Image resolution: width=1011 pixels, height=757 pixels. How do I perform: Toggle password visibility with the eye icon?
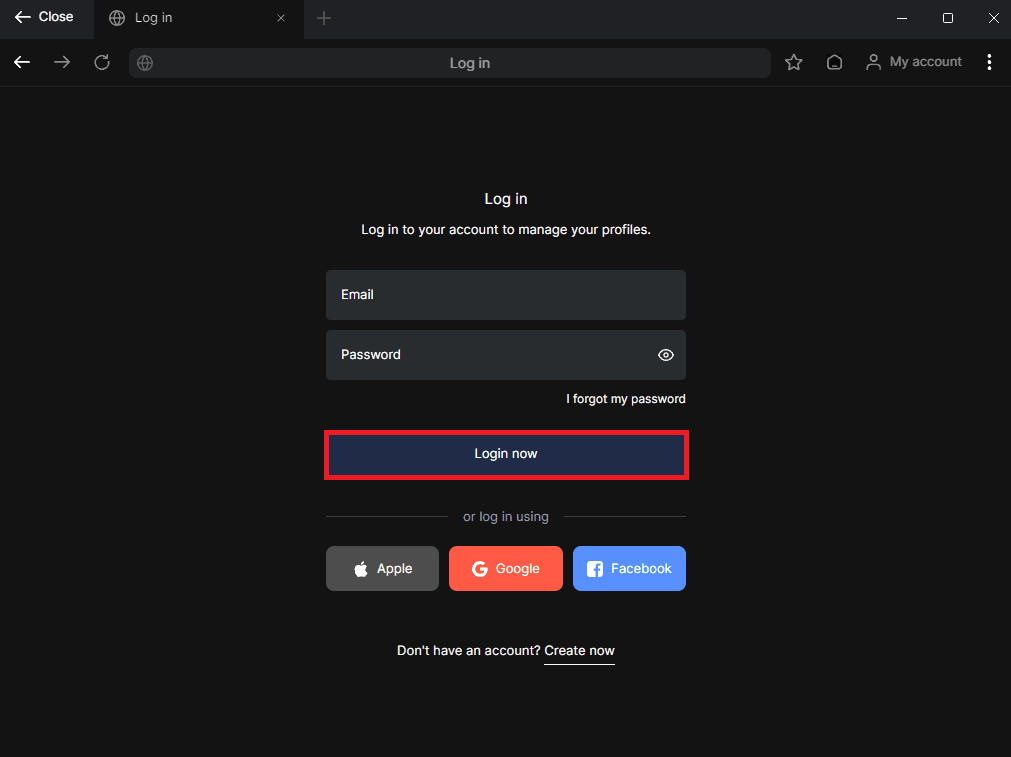[x=665, y=355]
